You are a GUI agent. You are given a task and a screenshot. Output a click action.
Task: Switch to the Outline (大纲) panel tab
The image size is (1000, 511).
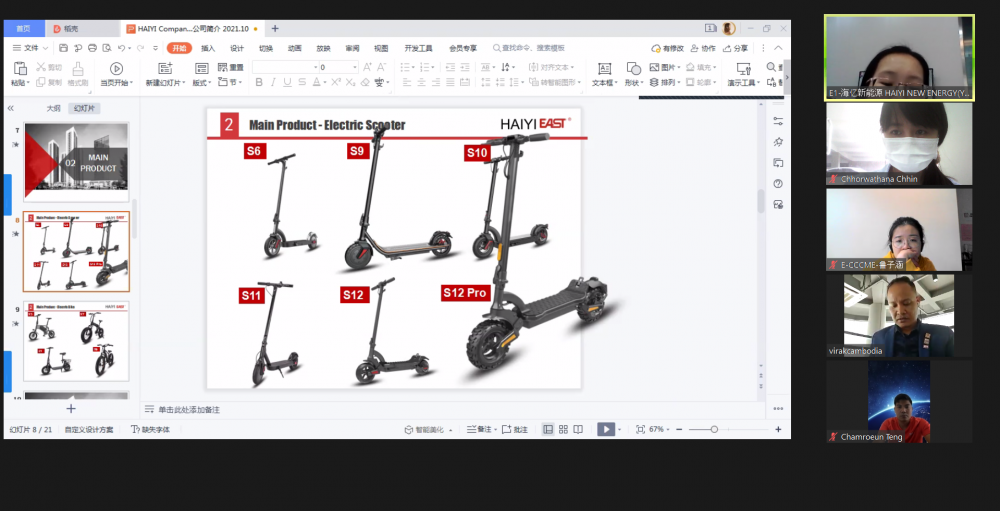(53, 108)
